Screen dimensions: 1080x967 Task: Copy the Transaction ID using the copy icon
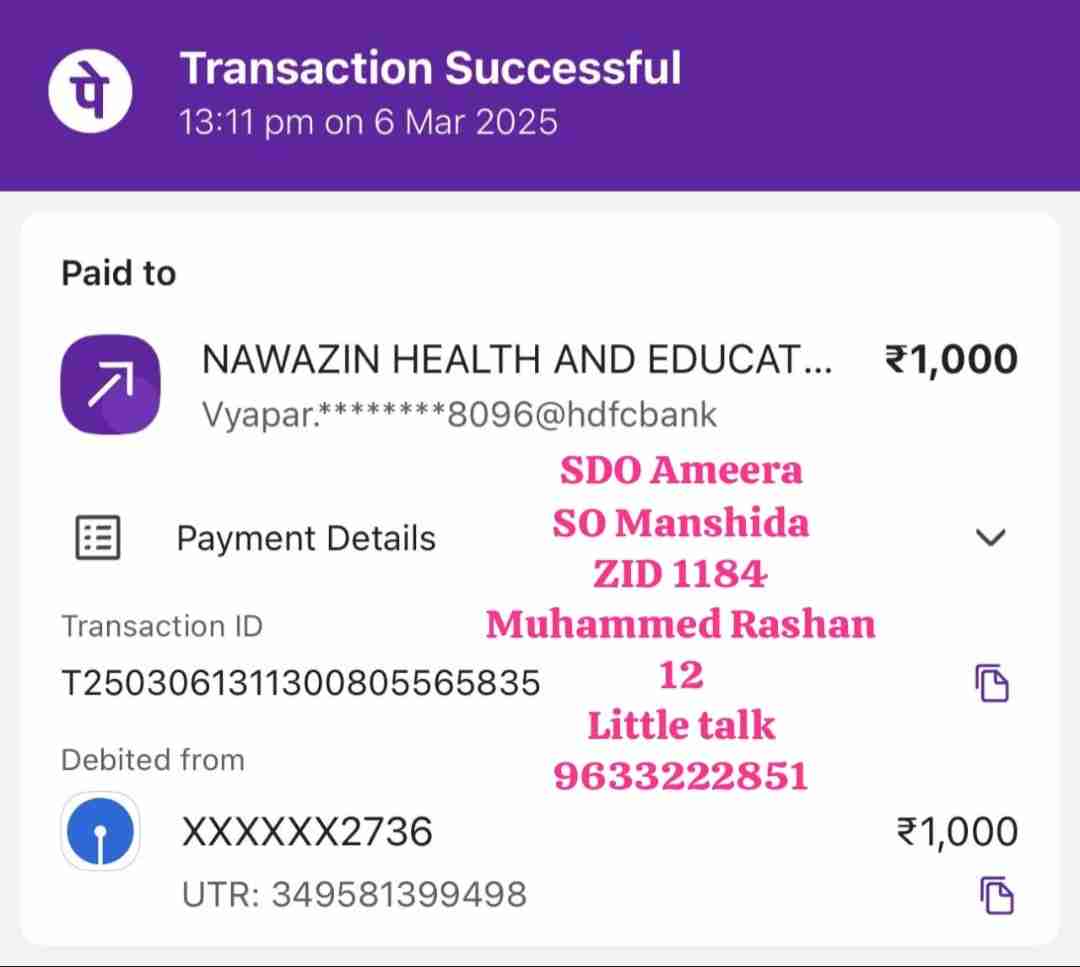coord(992,683)
